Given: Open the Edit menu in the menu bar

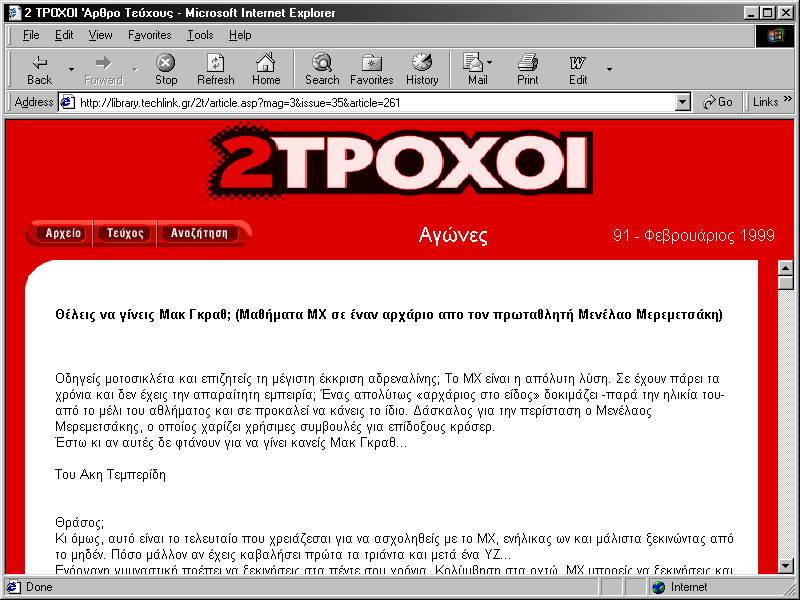Looking at the screenshot, I should pyautogui.click(x=64, y=35).
